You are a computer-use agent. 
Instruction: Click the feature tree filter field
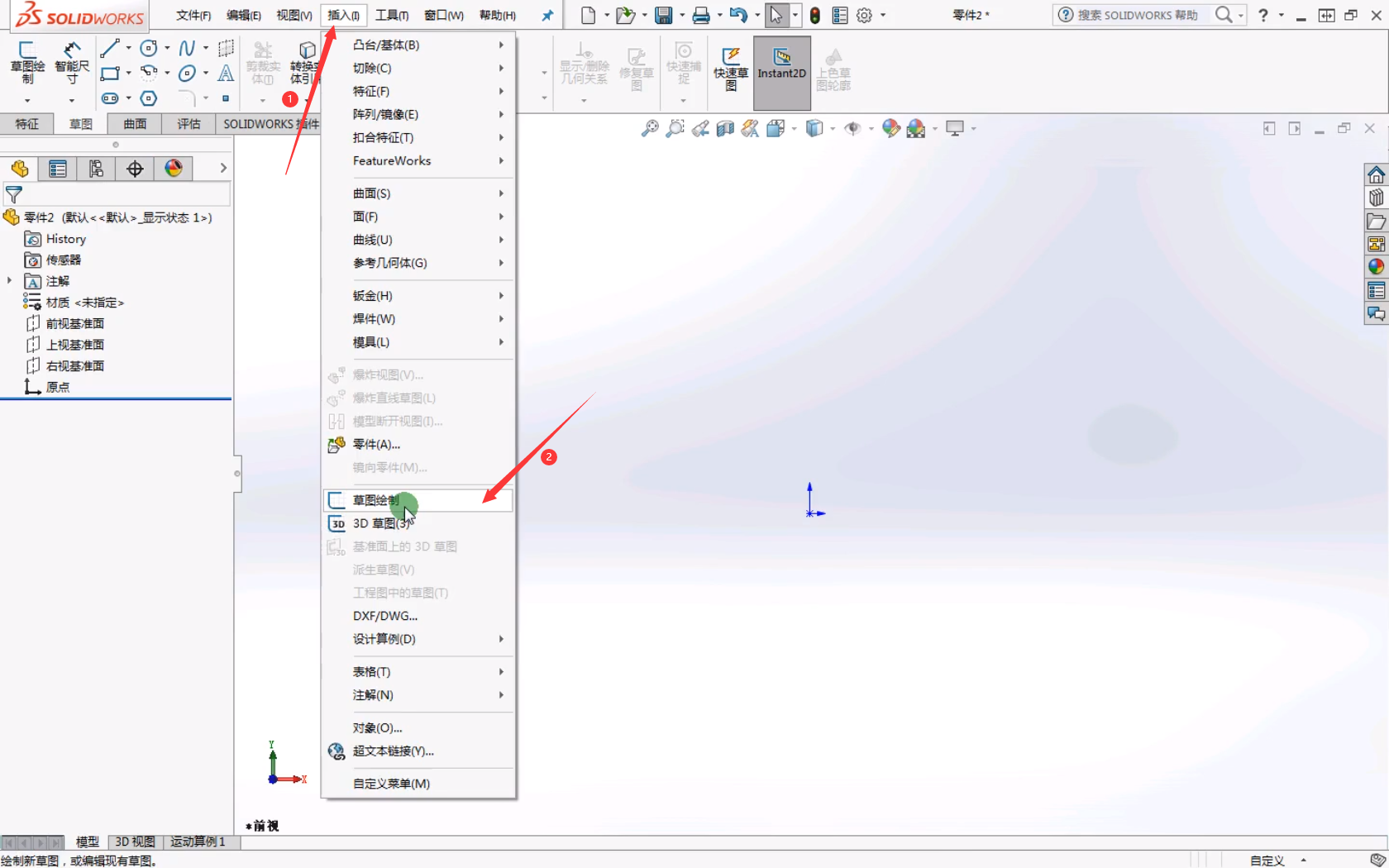tap(117, 194)
